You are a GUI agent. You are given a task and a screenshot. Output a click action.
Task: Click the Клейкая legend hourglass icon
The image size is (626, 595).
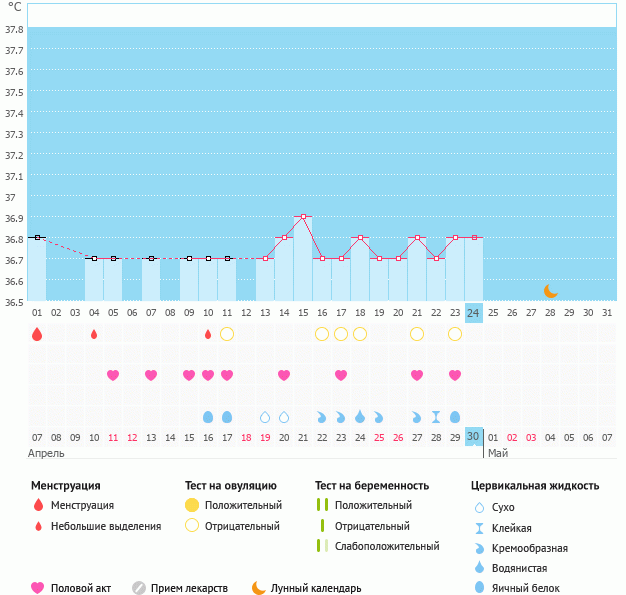pos(480,528)
